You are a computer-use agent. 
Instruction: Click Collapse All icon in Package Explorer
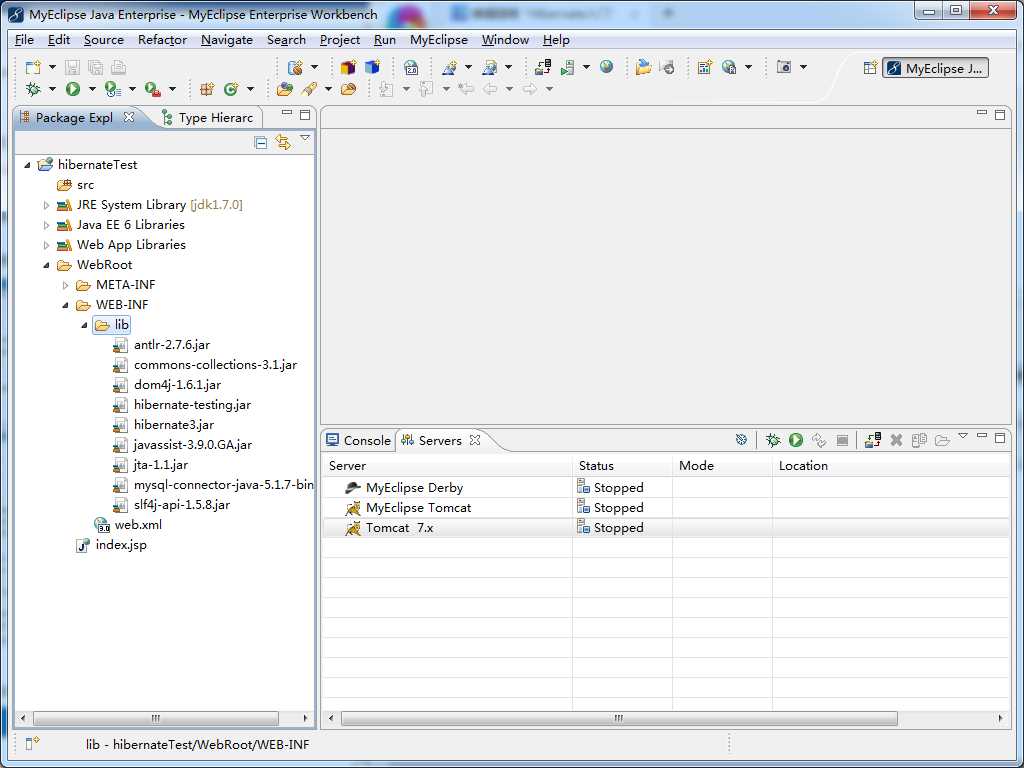[261, 142]
